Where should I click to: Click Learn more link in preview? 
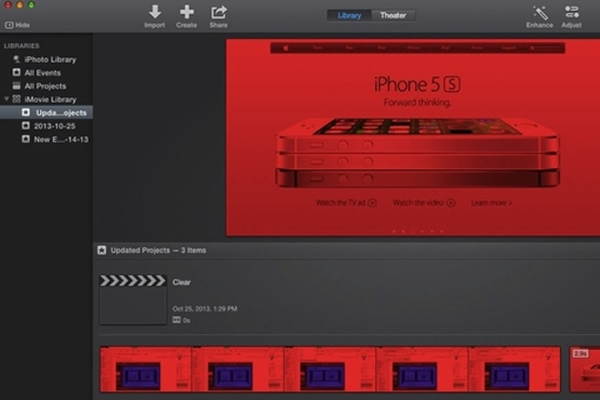[491, 203]
